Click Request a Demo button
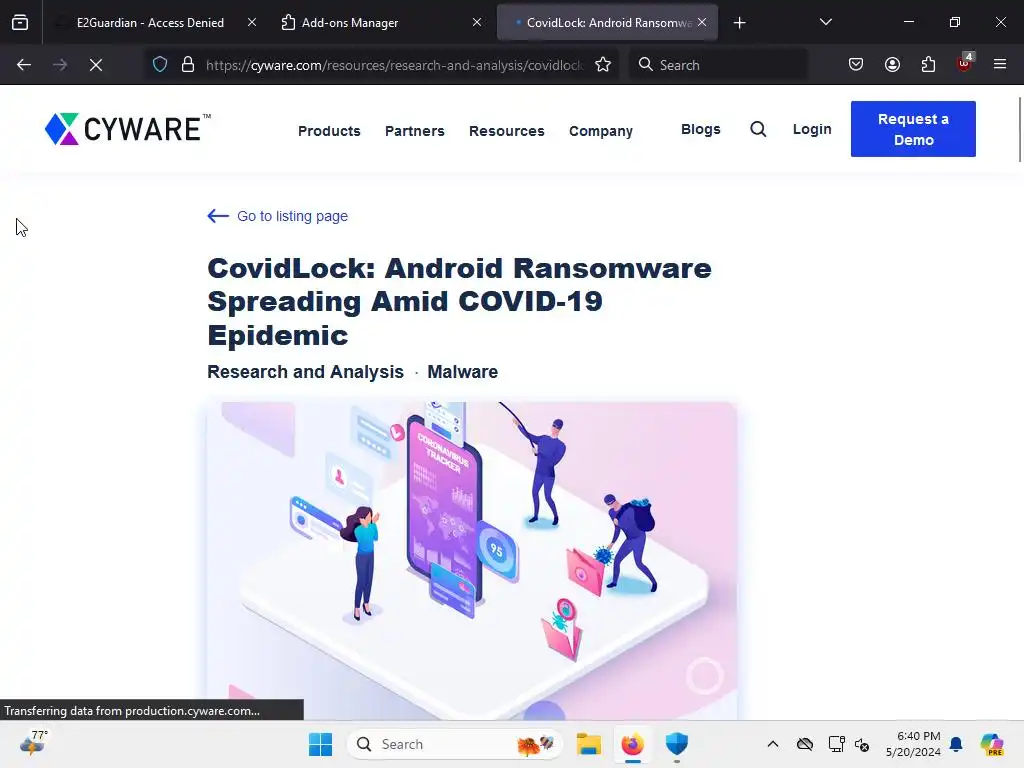1024x768 pixels. [x=913, y=129]
